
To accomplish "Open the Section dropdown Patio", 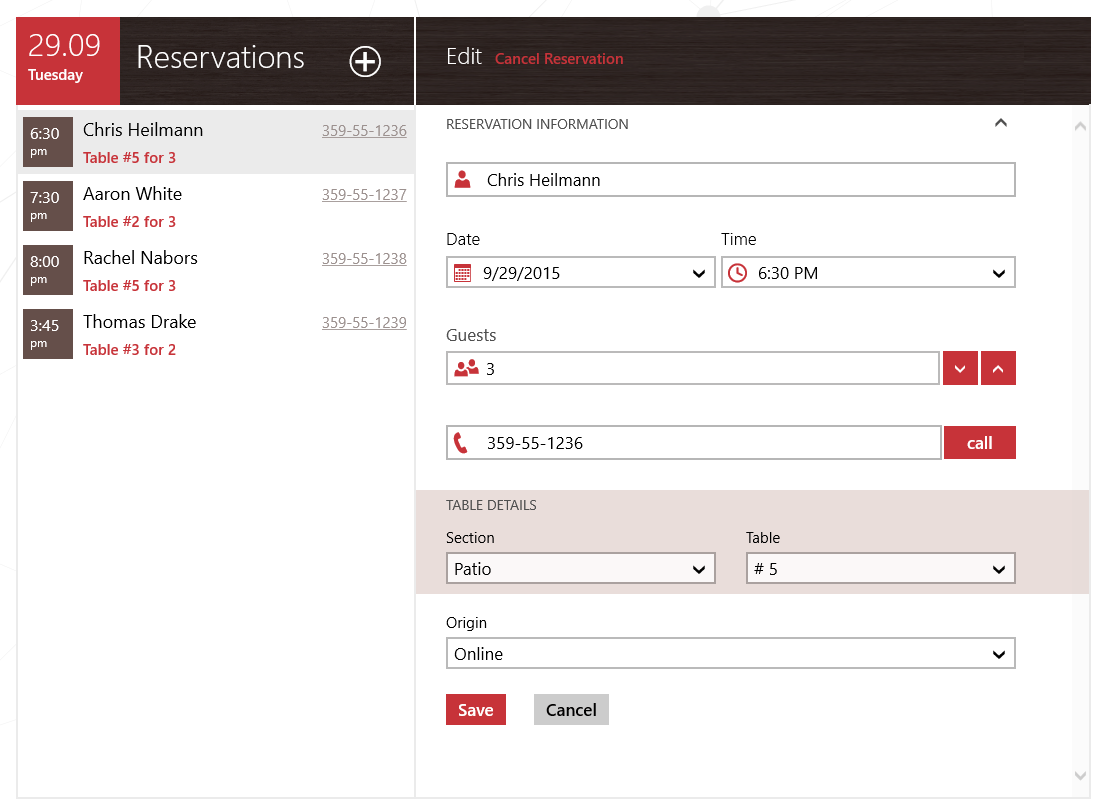I will coord(581,568).
